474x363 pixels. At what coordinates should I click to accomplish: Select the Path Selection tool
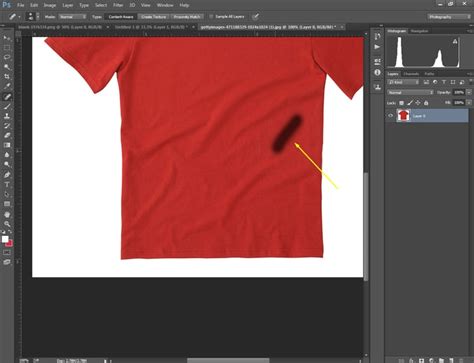coord(7,194)
